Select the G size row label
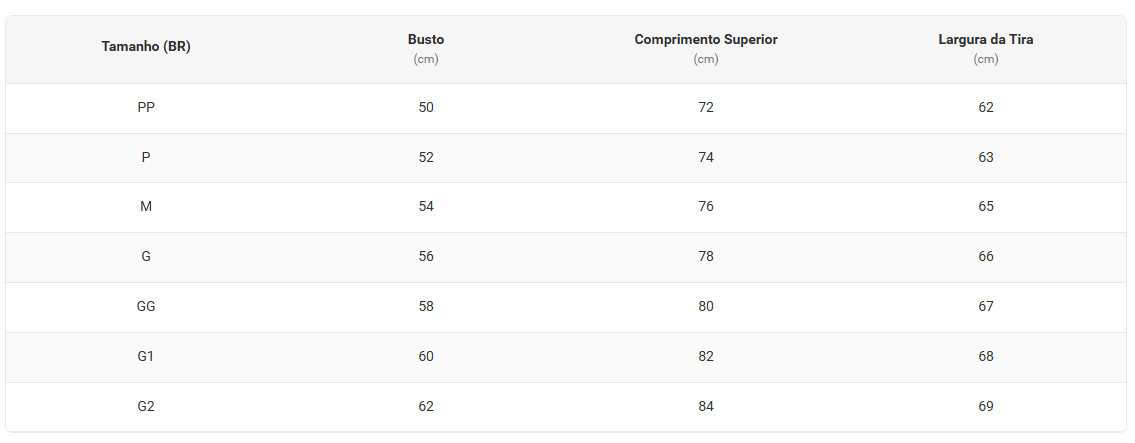Image resolution: width=1135 pixels, height=443 pixels. [146, 257]
